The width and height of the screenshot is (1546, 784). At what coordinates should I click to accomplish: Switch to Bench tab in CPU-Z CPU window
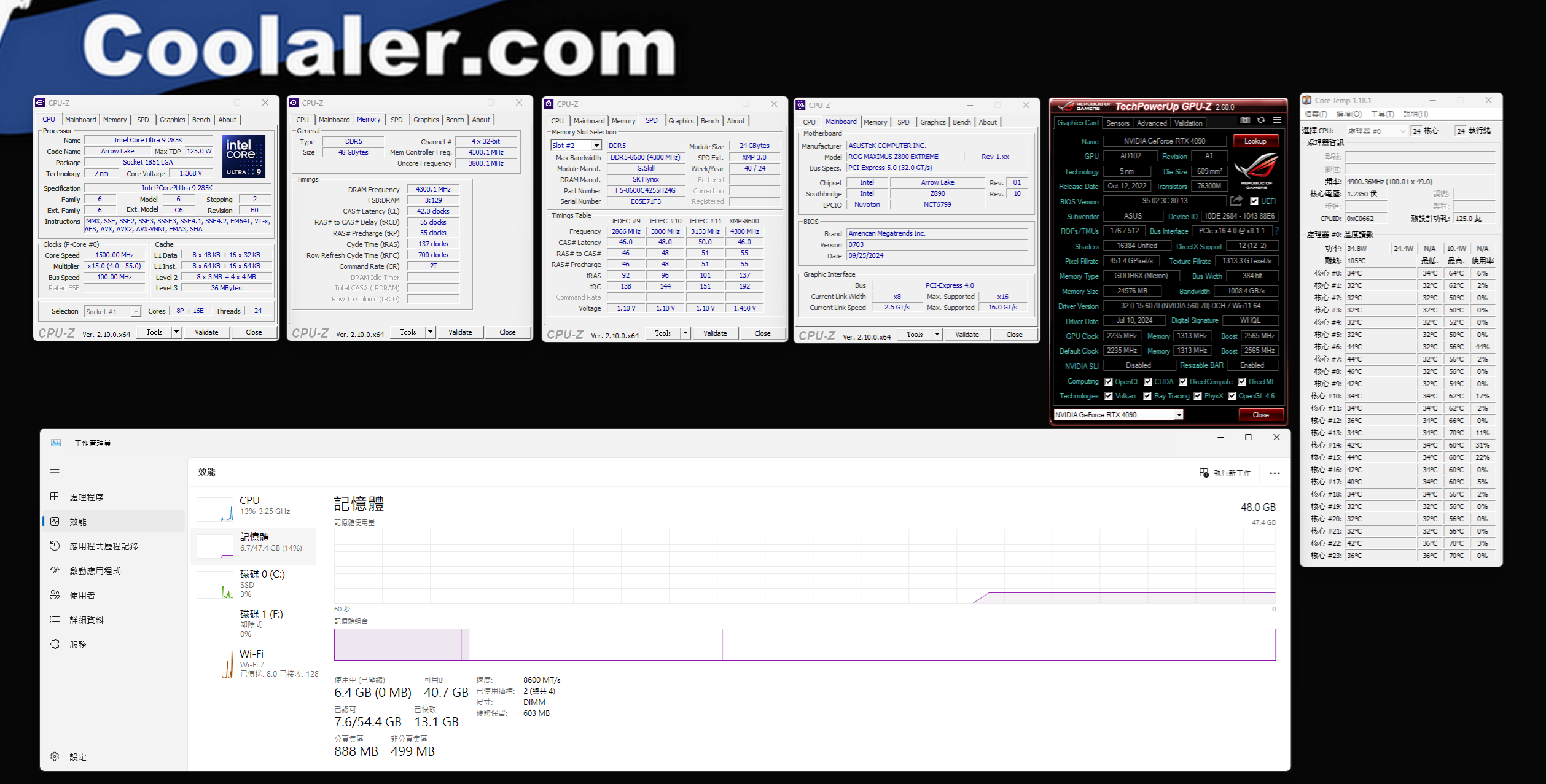(x=201, y=120)
